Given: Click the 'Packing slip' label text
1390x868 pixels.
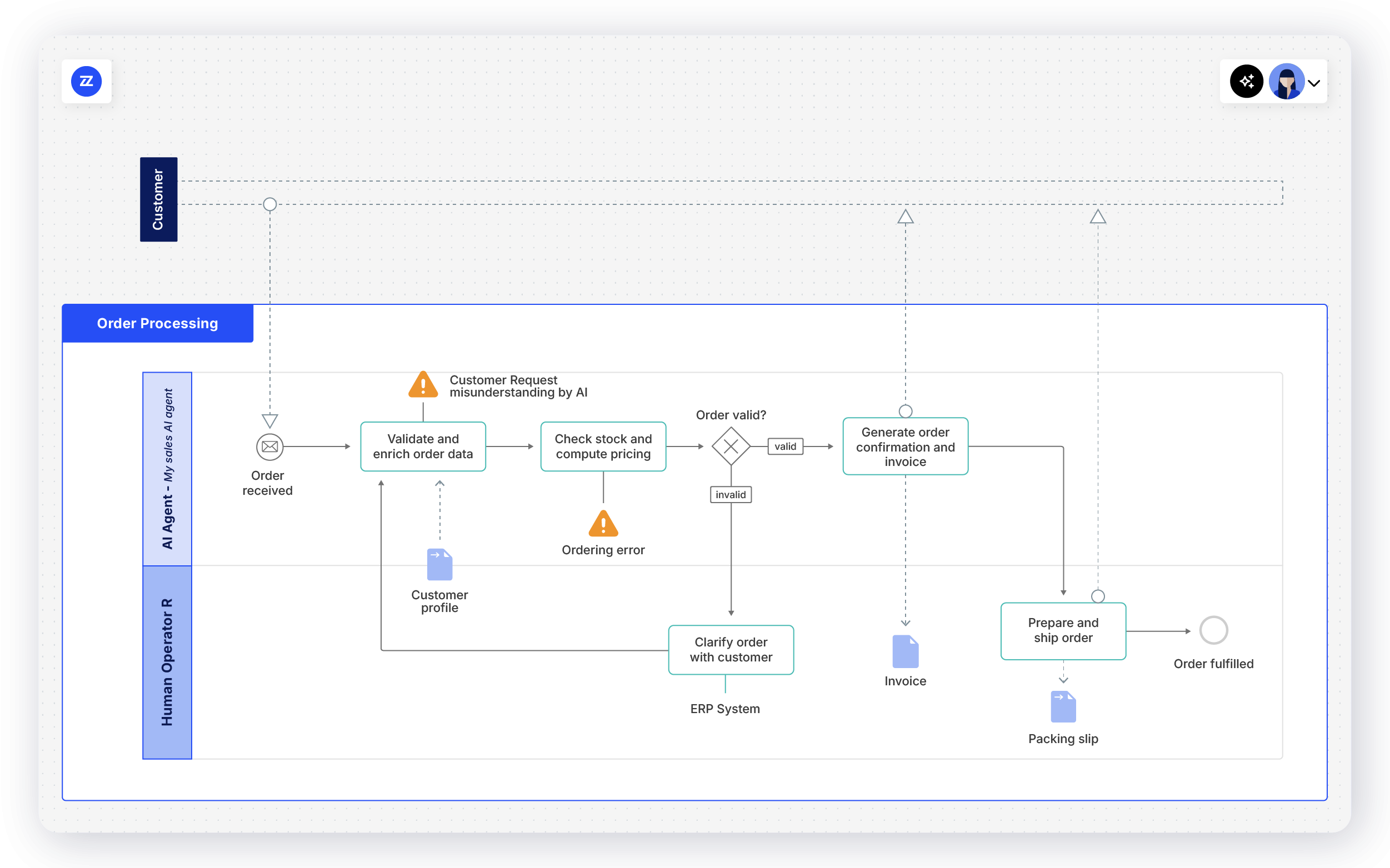Looking at the screenshot, I should click(x=1063, y=739).
